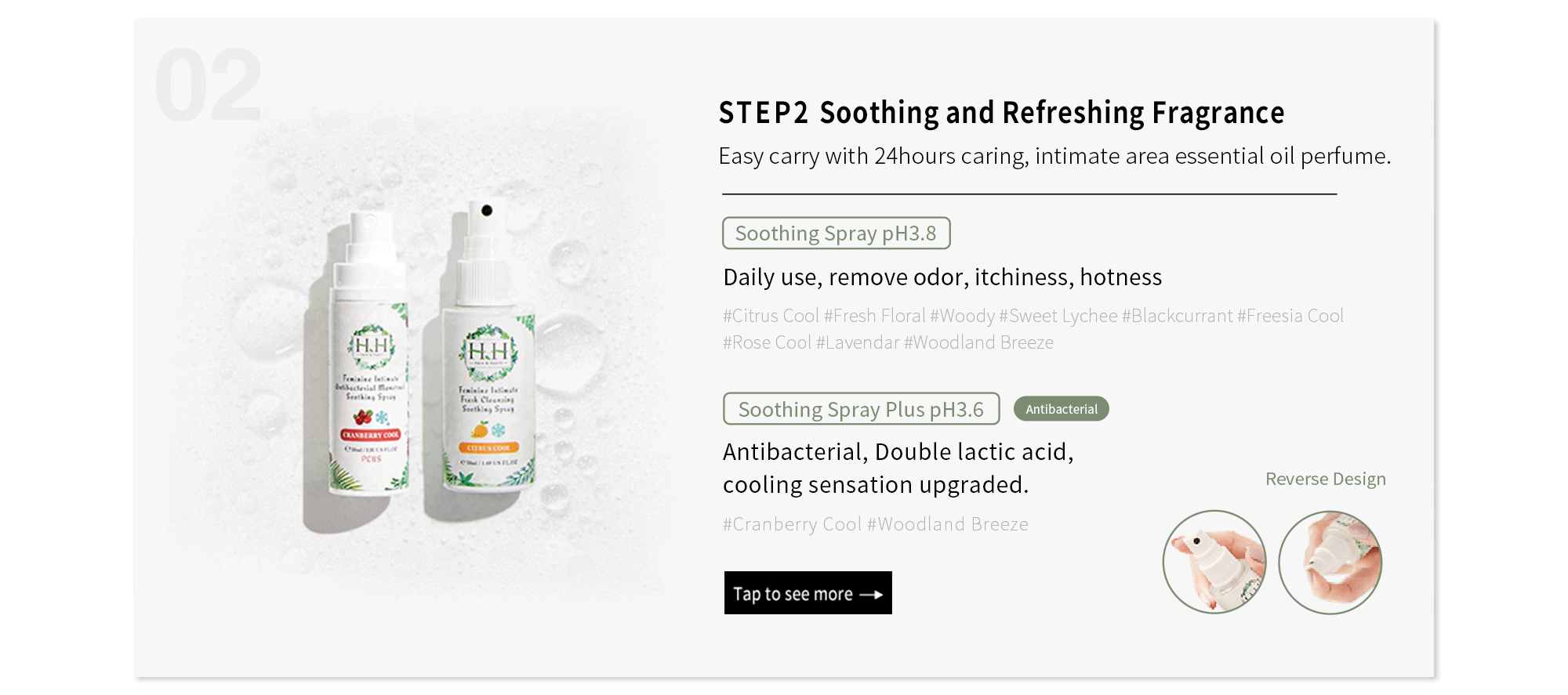Click the STEP2 Soothing and Refreshing Fragrance heading

(x=1001, y=113)
